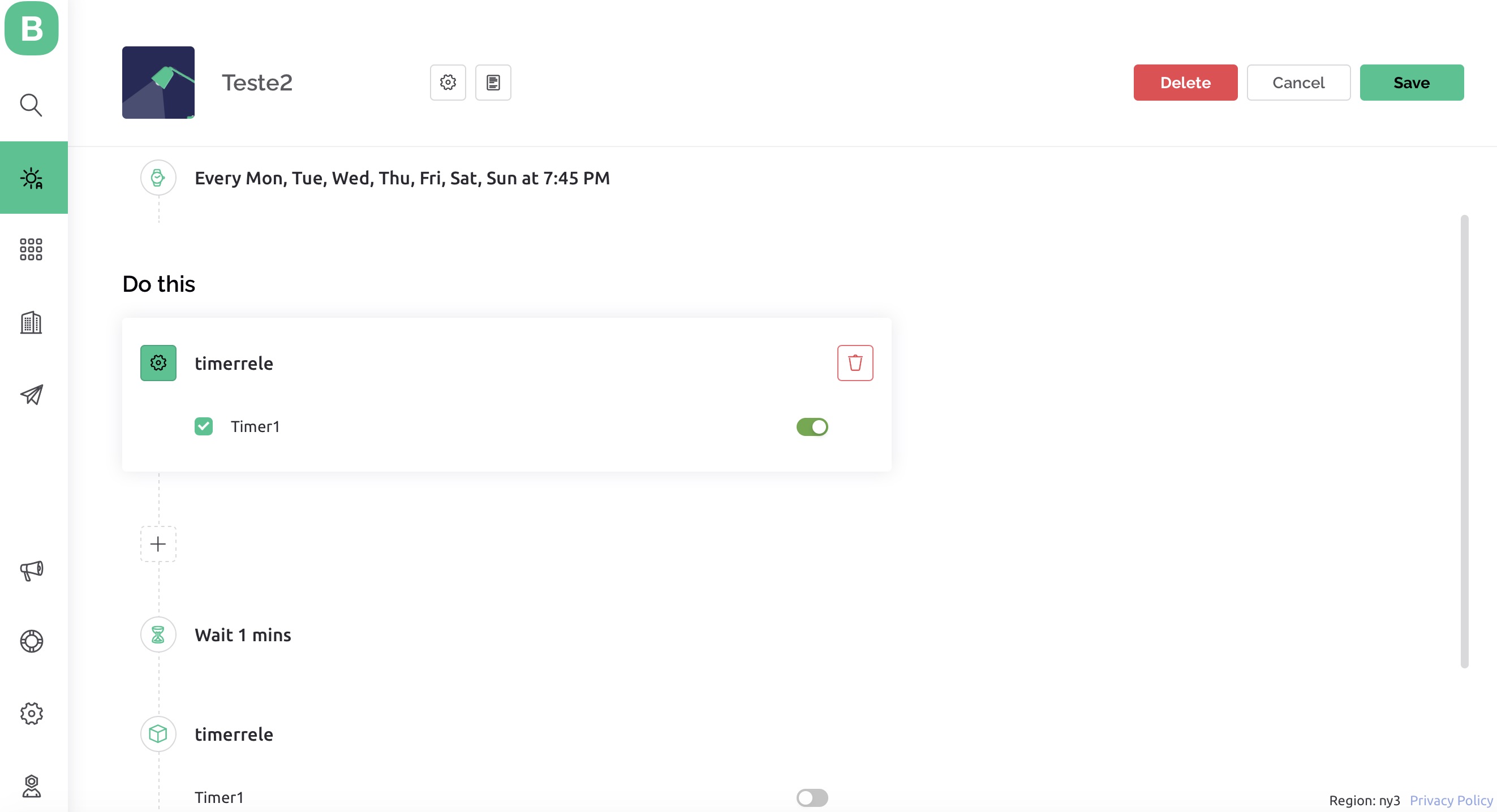The height and width of the screenshot is (812, 1497).
Task: Open automation settings gear next to Teste2
Action: [448, 83]
